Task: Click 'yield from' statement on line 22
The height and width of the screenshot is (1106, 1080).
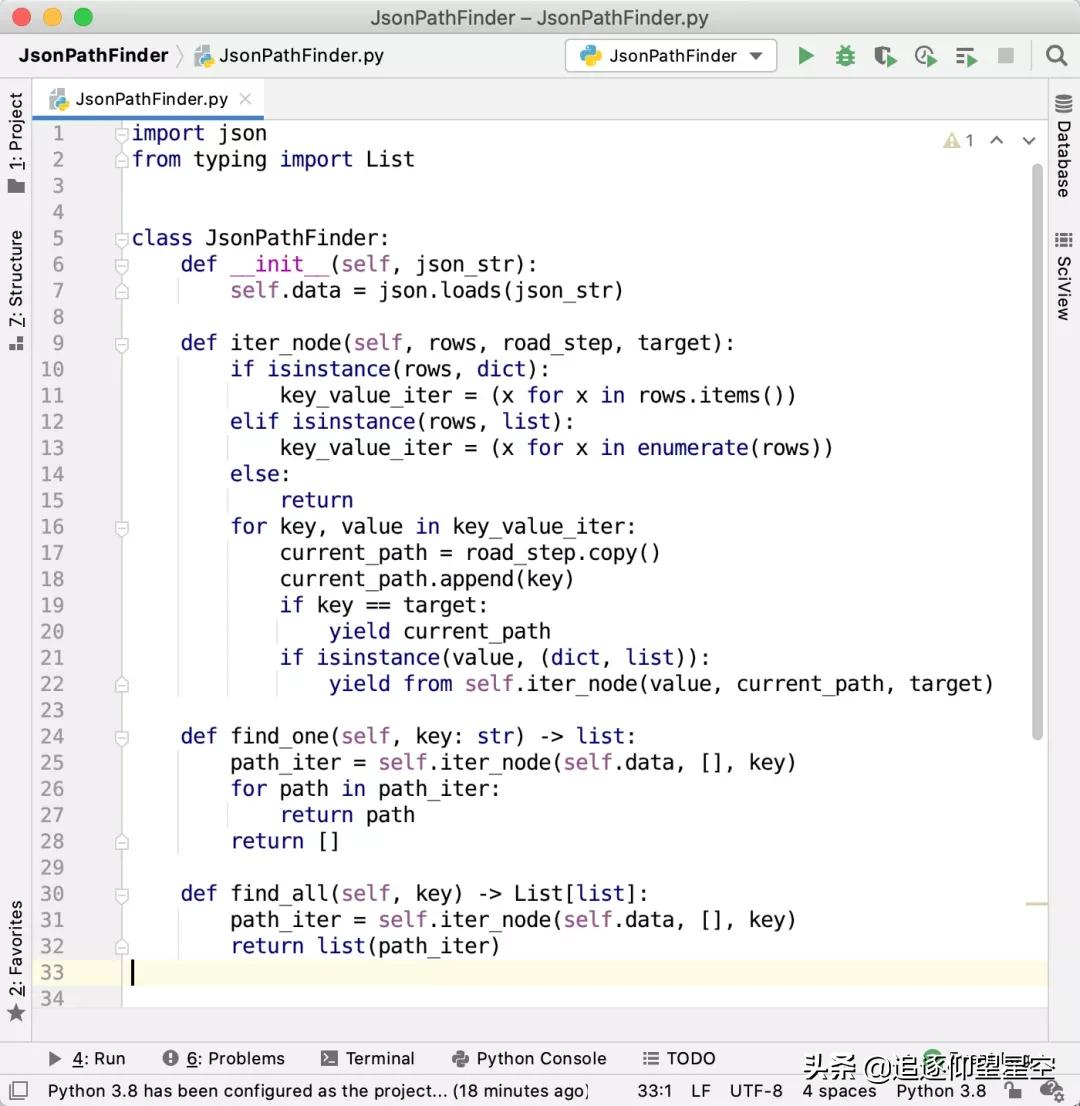Action: coord(390,684)
